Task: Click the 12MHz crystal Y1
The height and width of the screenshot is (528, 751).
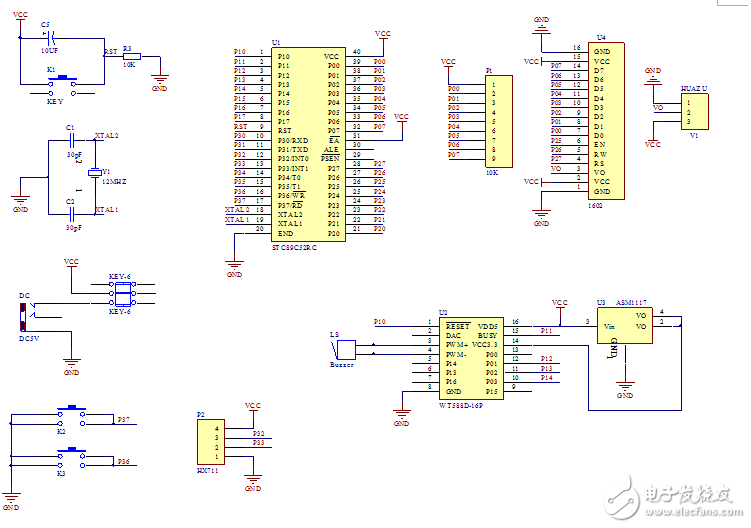Action: (x=96, y=173)
